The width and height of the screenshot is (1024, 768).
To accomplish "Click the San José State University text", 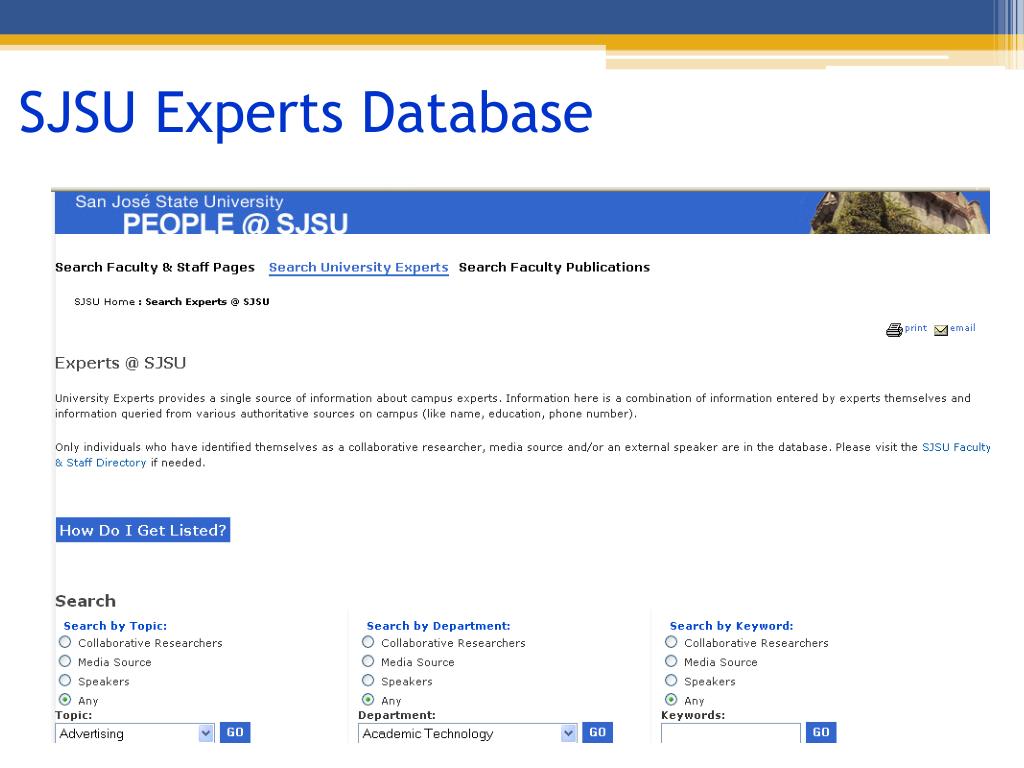I will pyautogui.click(x=179, y=201).
